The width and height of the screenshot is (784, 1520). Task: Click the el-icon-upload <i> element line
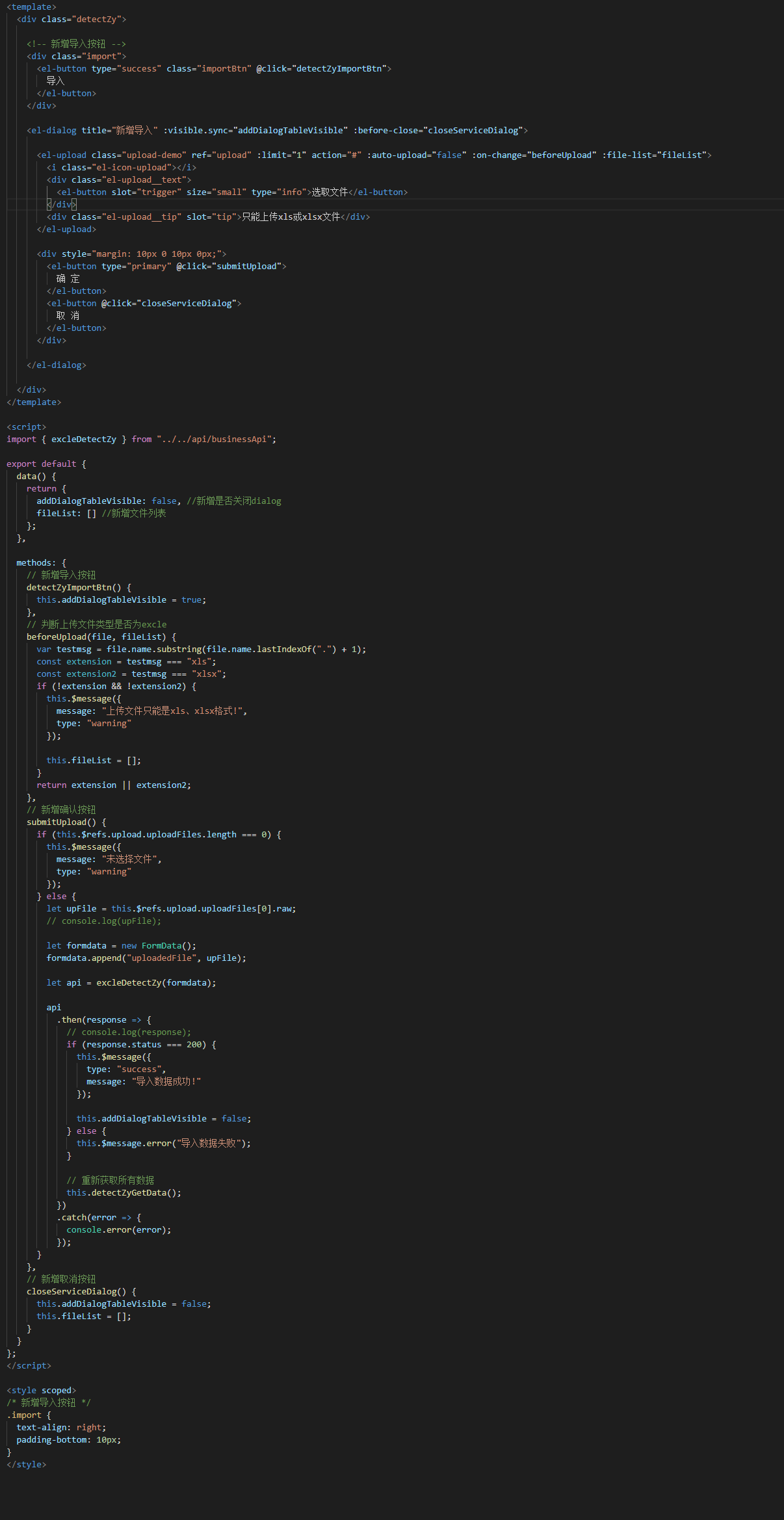(122, 167)
